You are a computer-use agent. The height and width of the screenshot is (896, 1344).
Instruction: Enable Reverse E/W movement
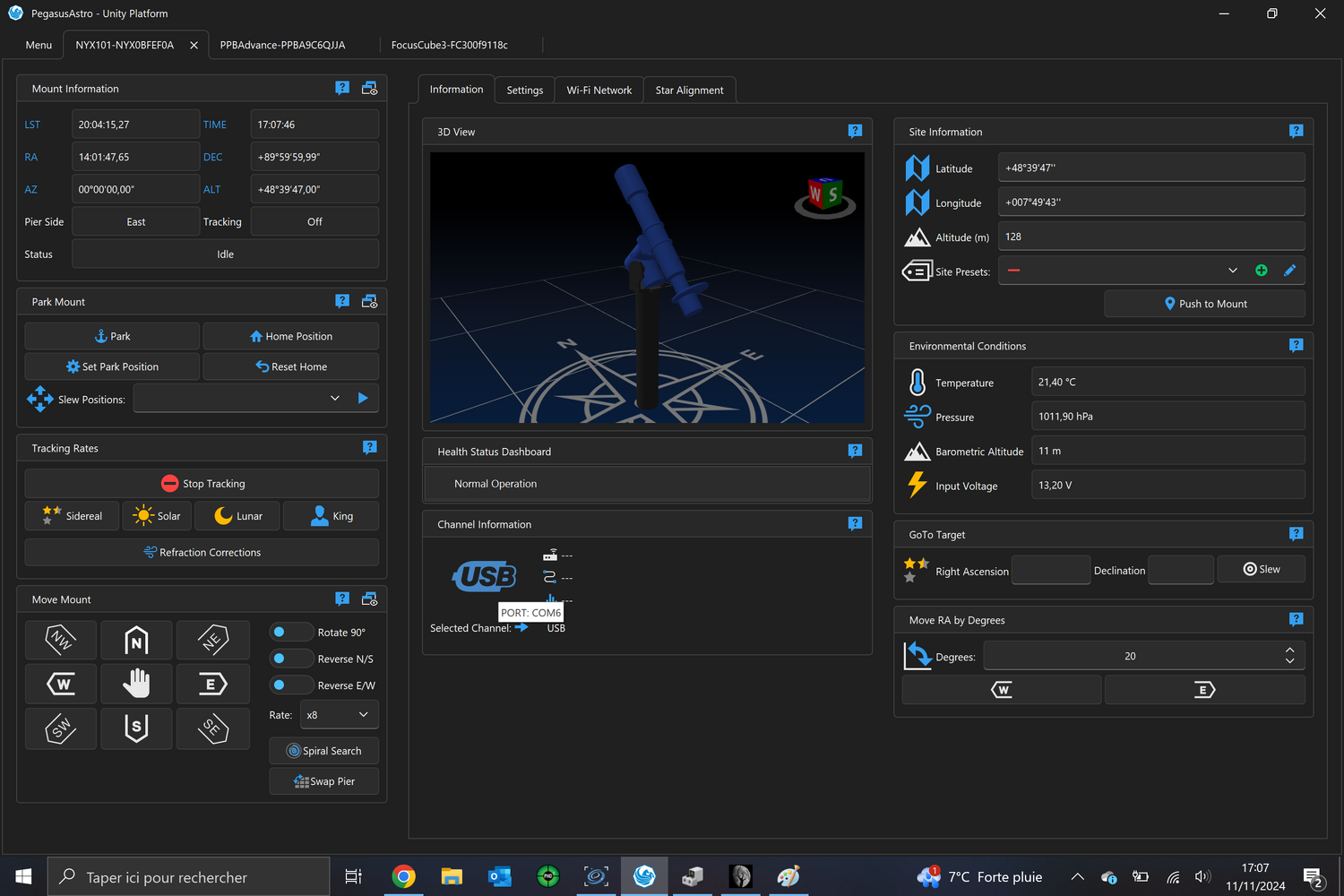click(291, 684)
